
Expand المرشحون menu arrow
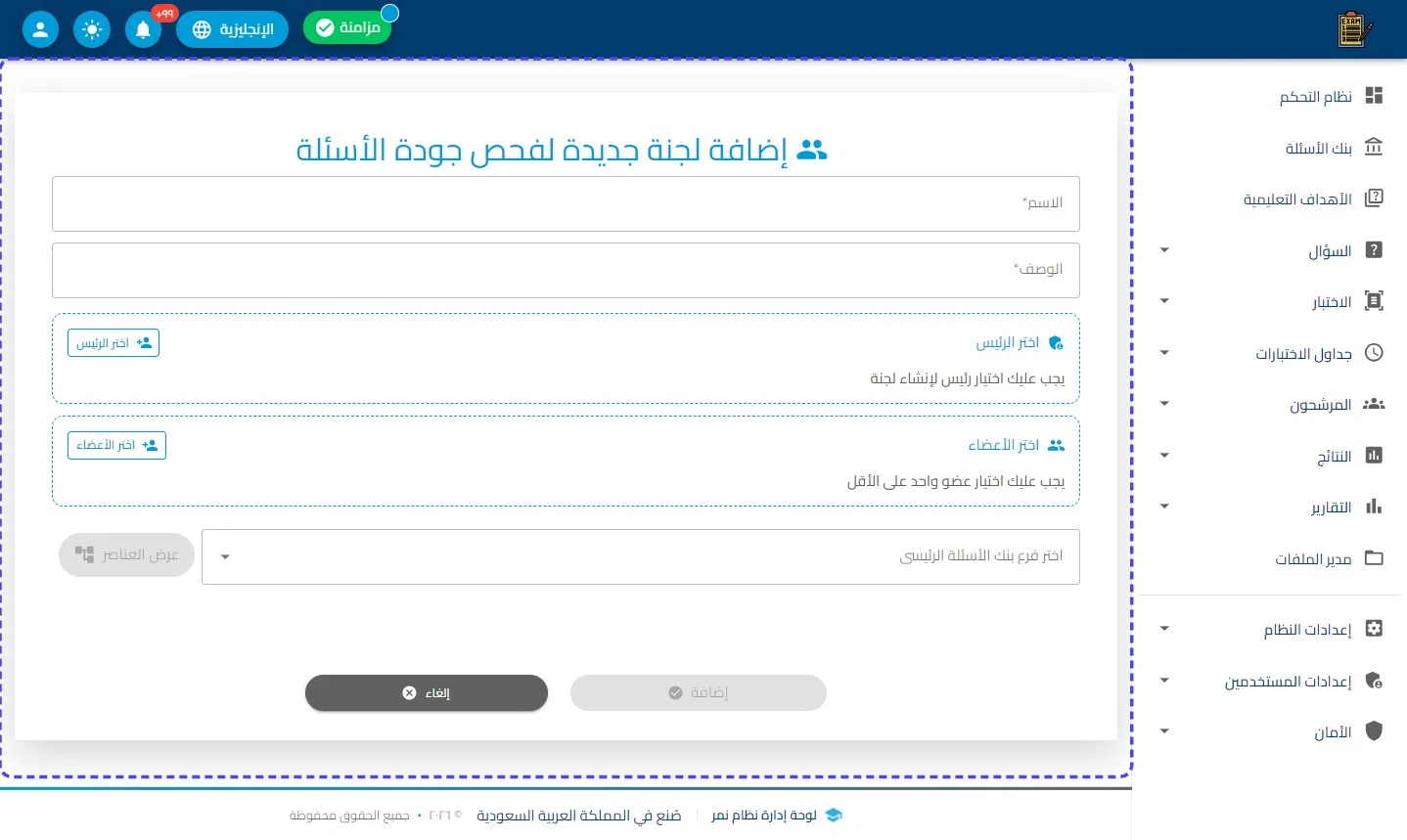[1164, 404]
